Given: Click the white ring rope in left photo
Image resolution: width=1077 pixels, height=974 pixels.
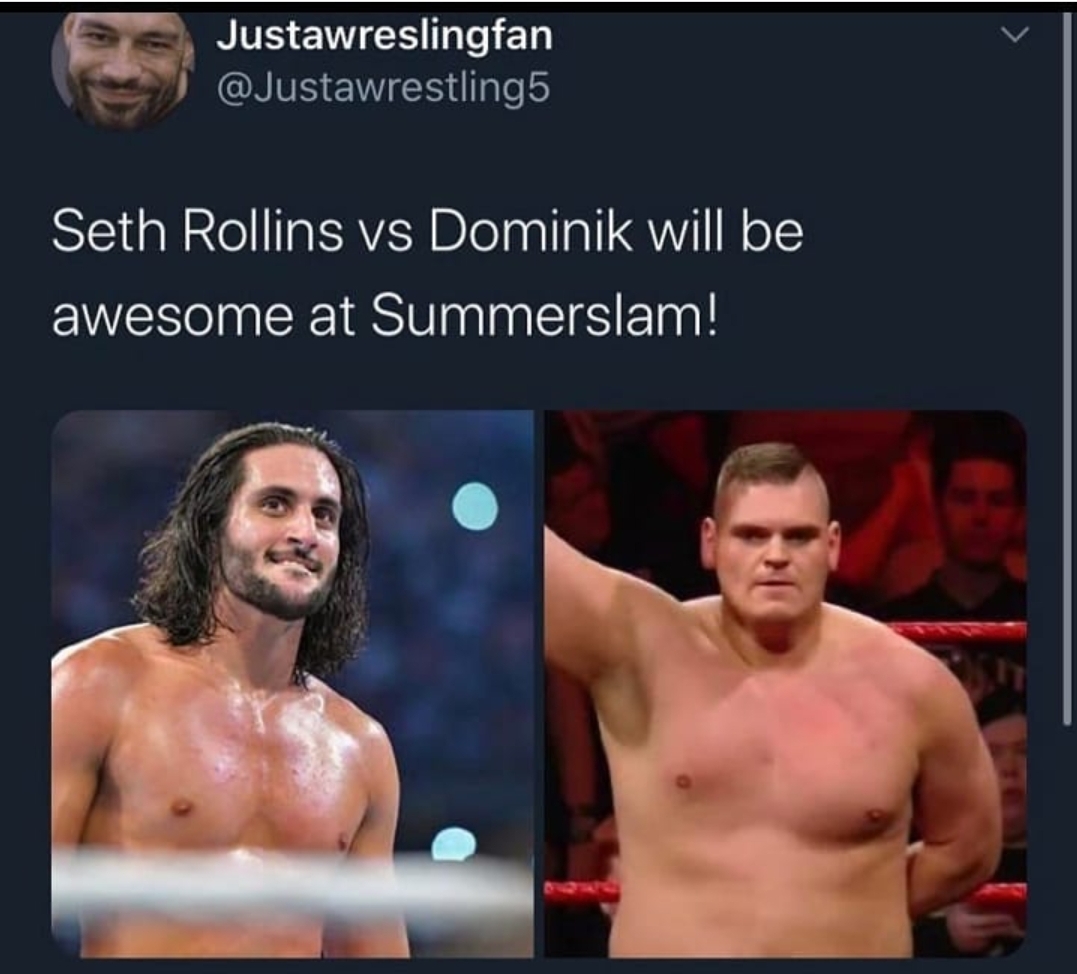Looking at the screenshot, I should click(293, 883).
